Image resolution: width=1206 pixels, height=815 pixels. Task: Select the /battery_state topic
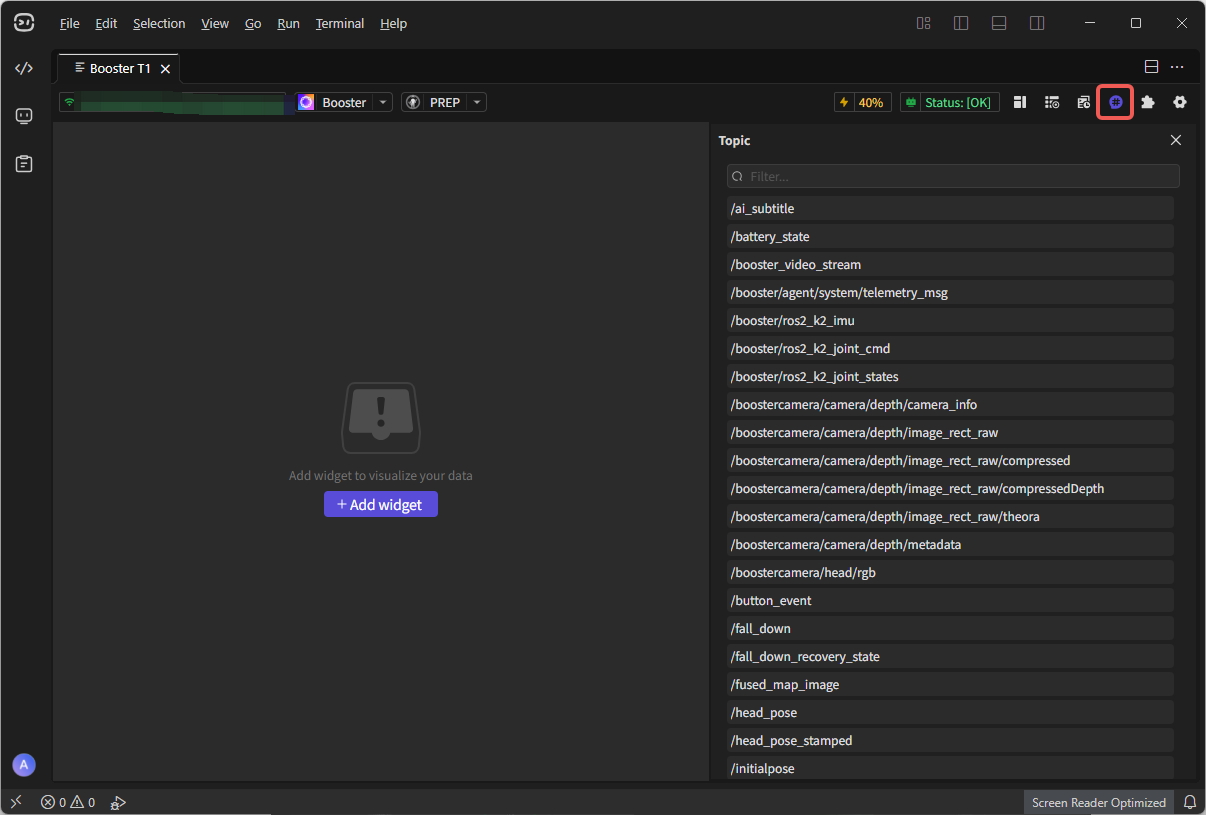click(x=950, y=236)
